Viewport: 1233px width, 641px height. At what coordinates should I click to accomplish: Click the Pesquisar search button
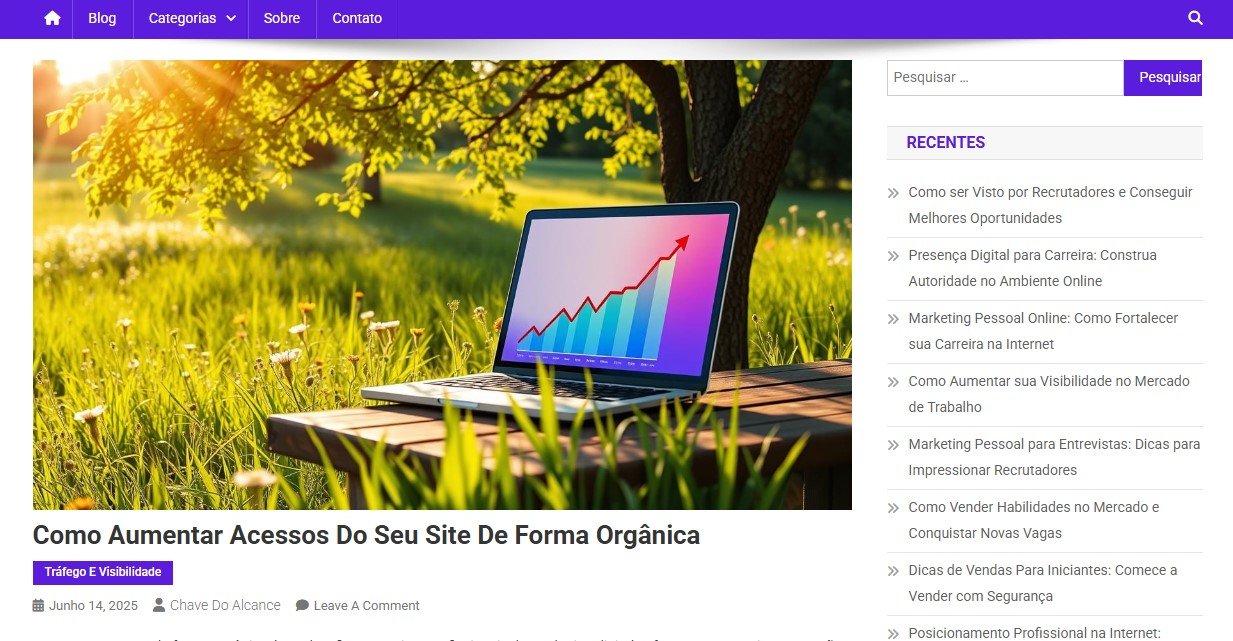1163,78
